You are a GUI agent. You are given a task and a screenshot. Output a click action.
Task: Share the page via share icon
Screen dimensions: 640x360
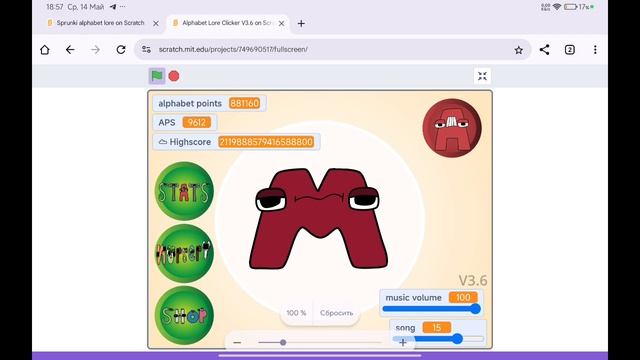pos(544,50)
